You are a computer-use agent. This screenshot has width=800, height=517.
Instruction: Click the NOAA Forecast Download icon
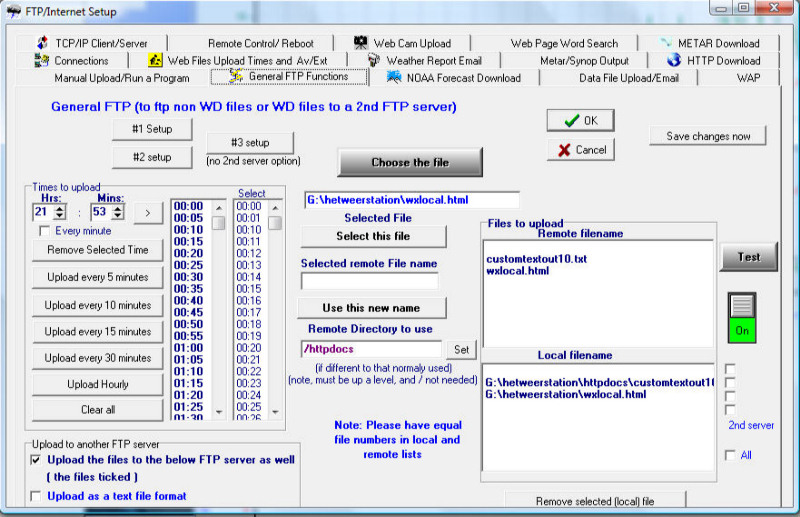[x=394, y=78]
